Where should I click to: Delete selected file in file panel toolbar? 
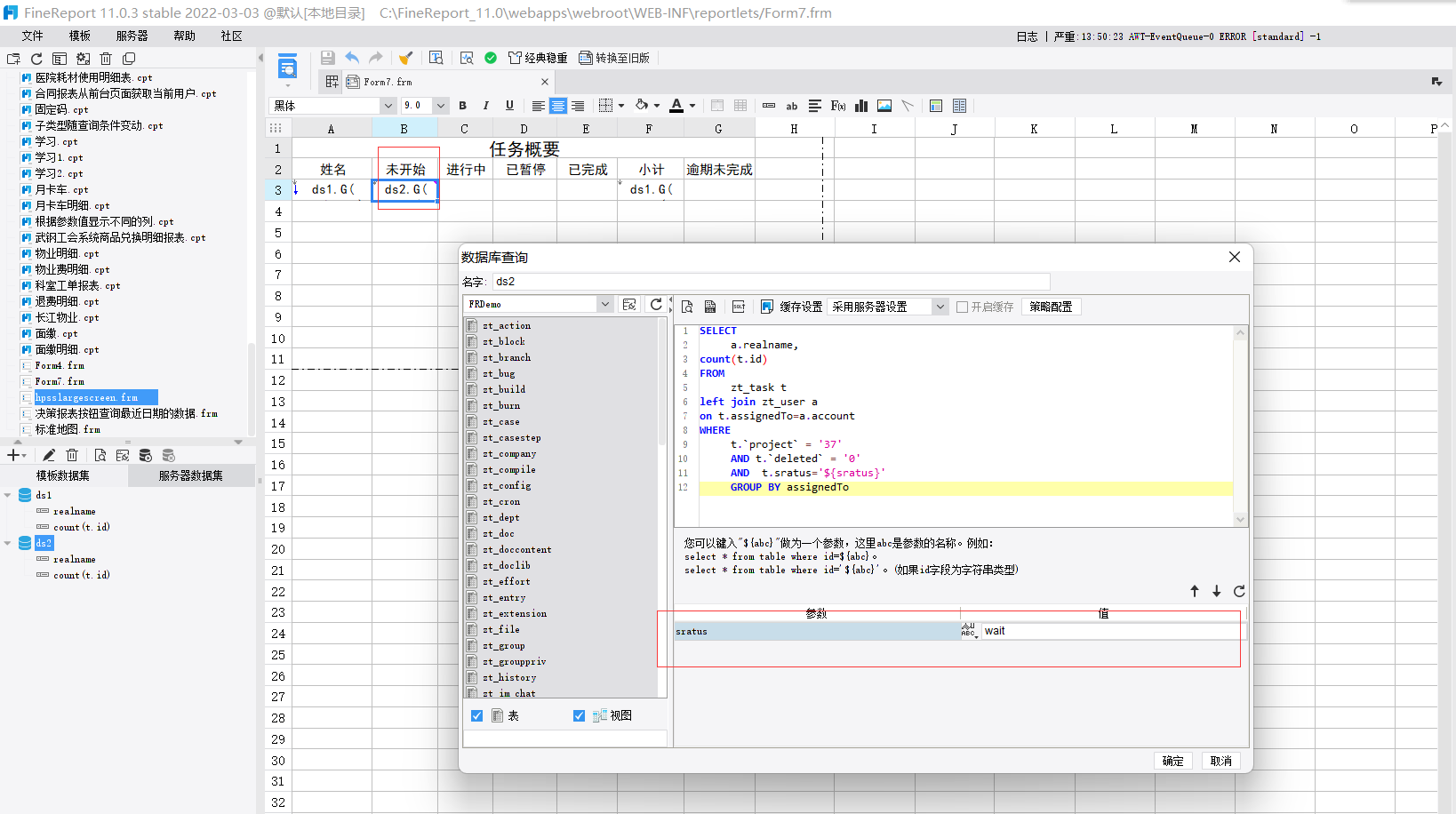tap(106, 59)
